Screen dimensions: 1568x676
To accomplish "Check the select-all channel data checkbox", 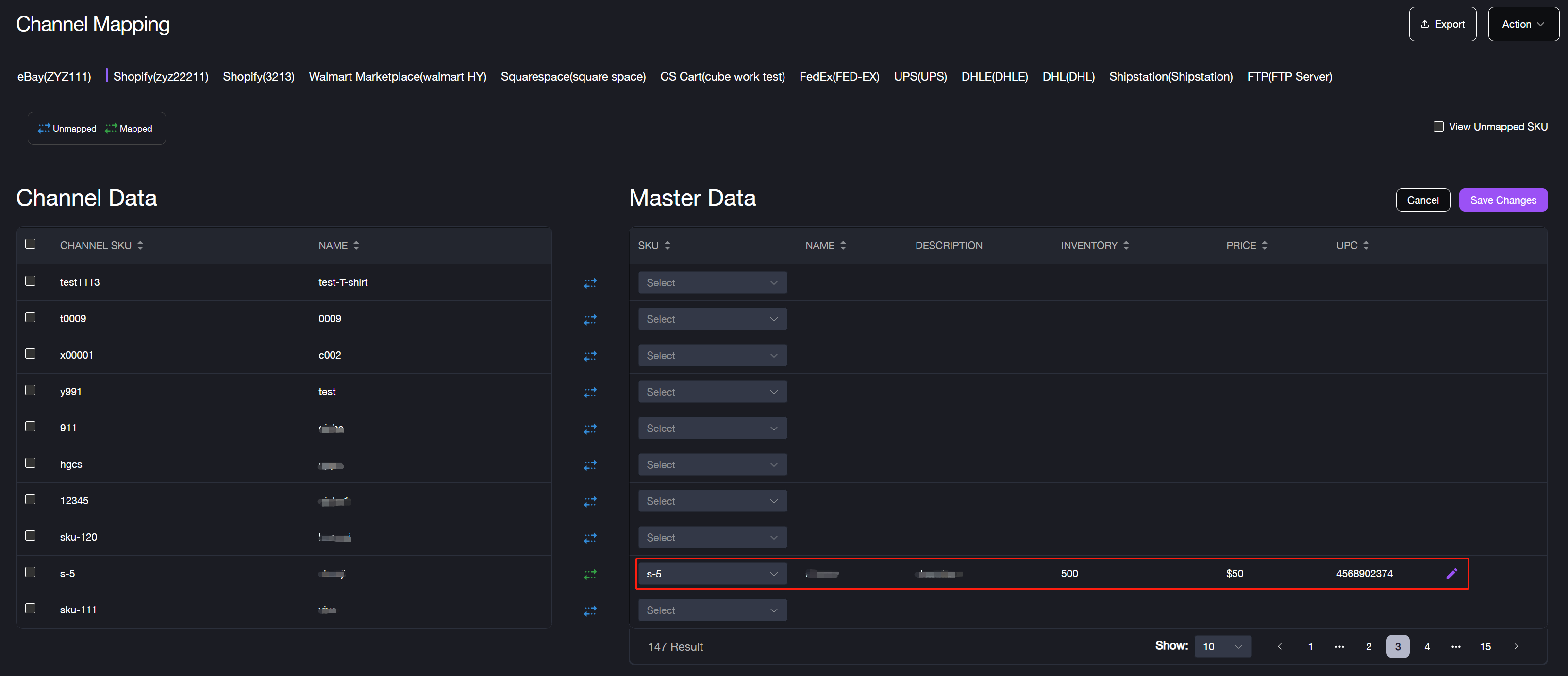I will [31, 244].
